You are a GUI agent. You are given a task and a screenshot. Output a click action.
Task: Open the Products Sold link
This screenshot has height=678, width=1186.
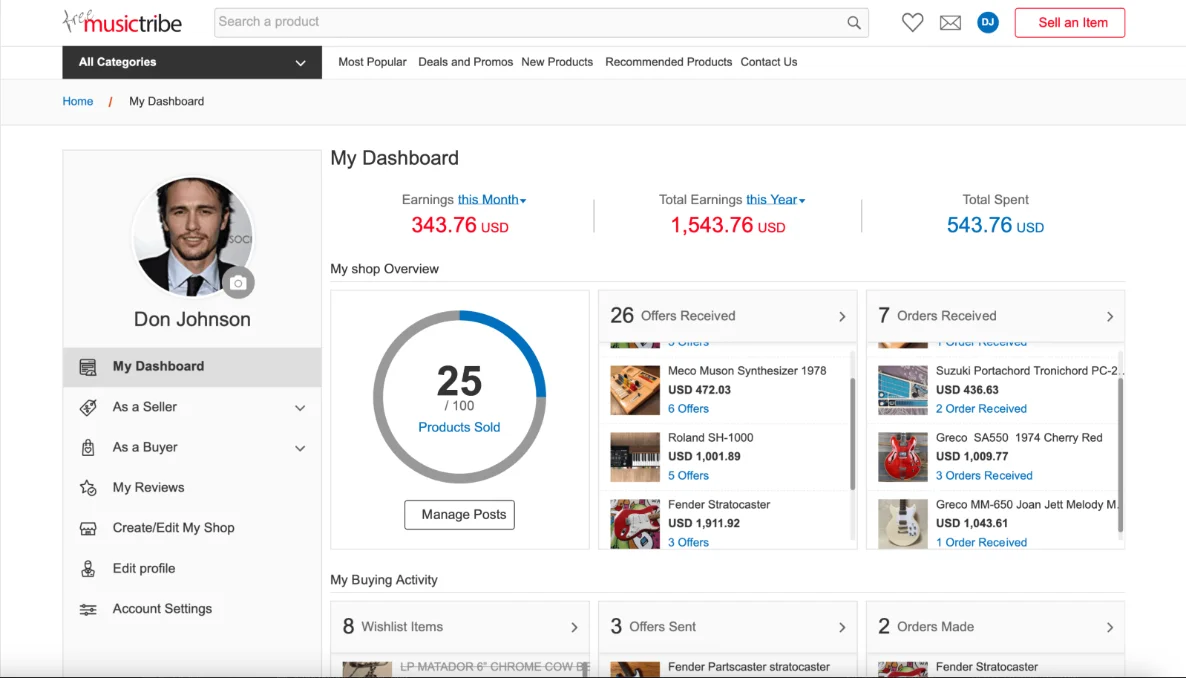459,428
